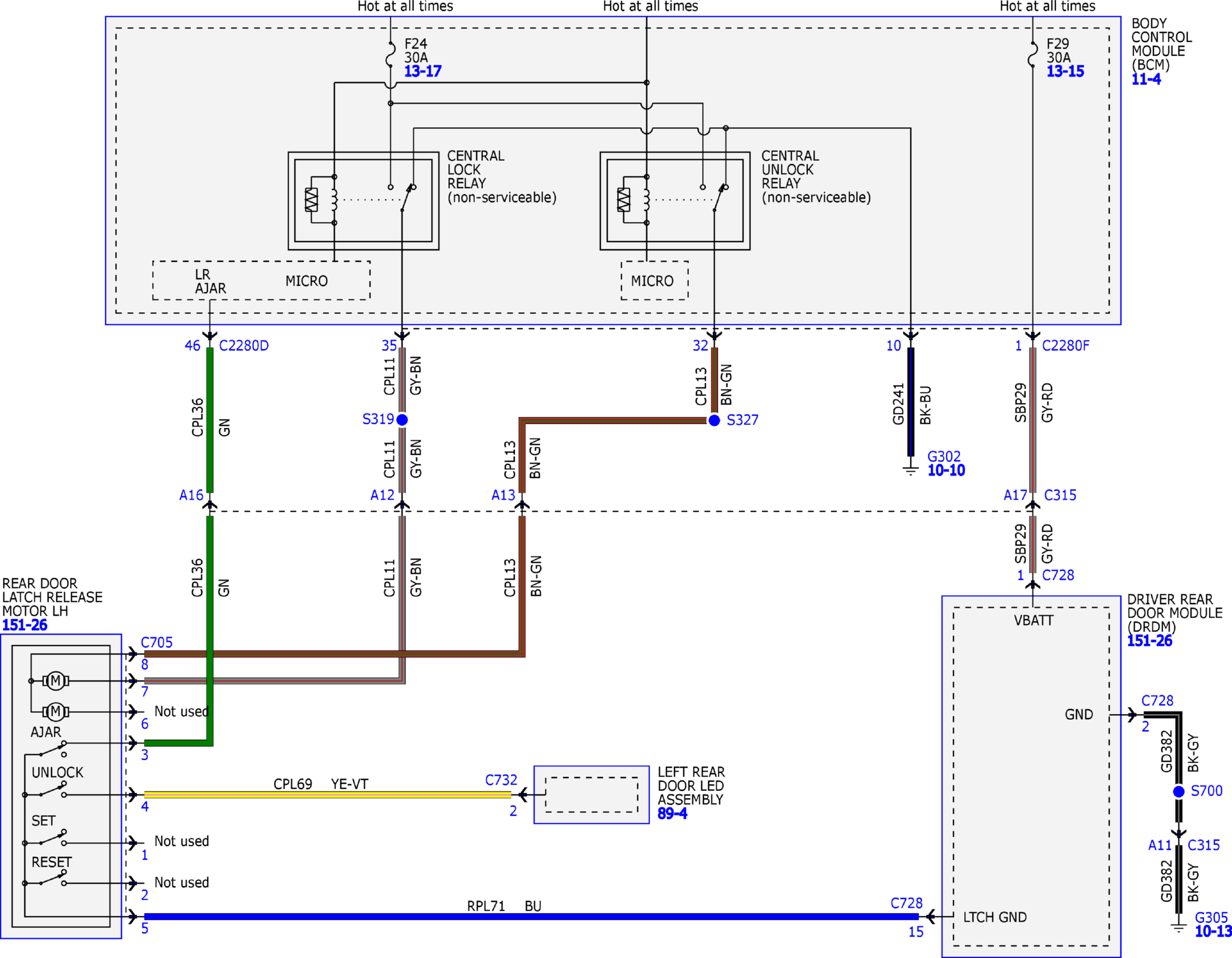Click the S700 splice dot

(x=1179, y=791)
